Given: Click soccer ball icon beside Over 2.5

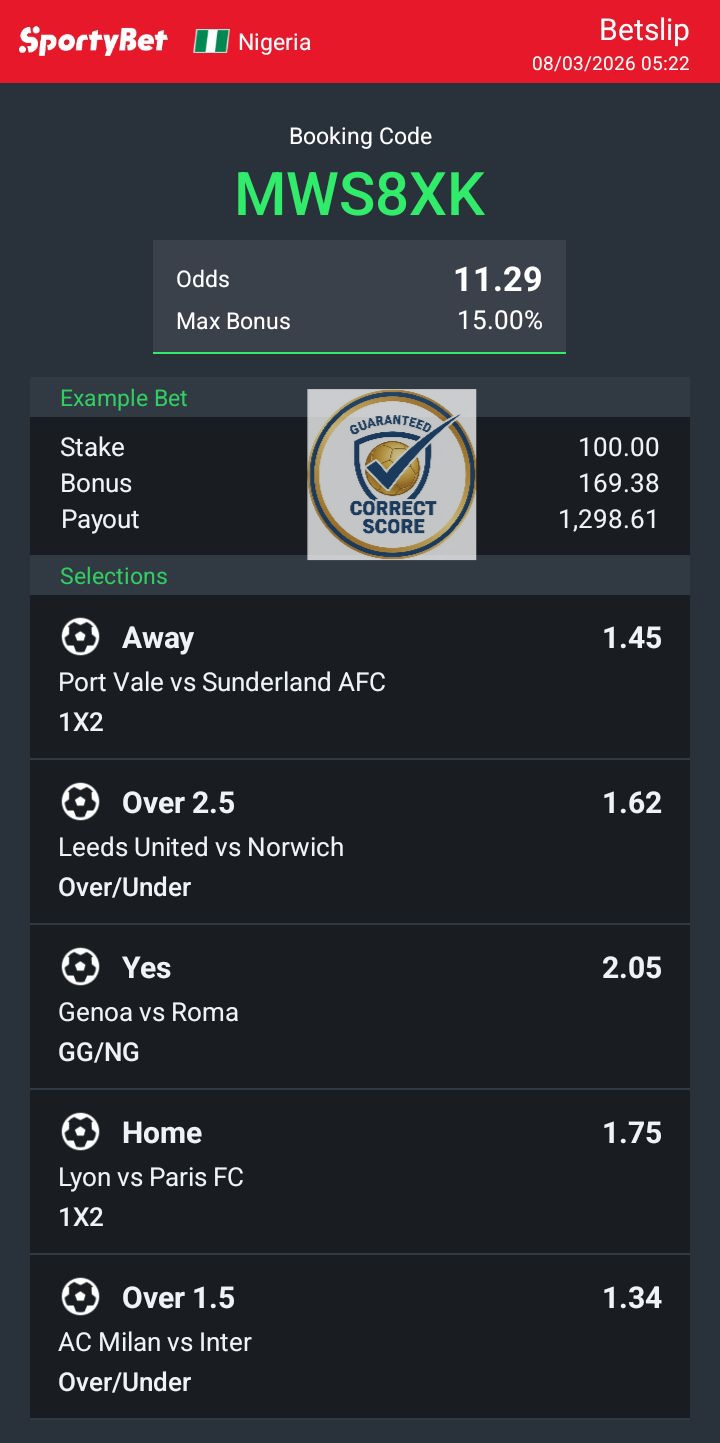Looking at the screenshot, I should point(80,802).
